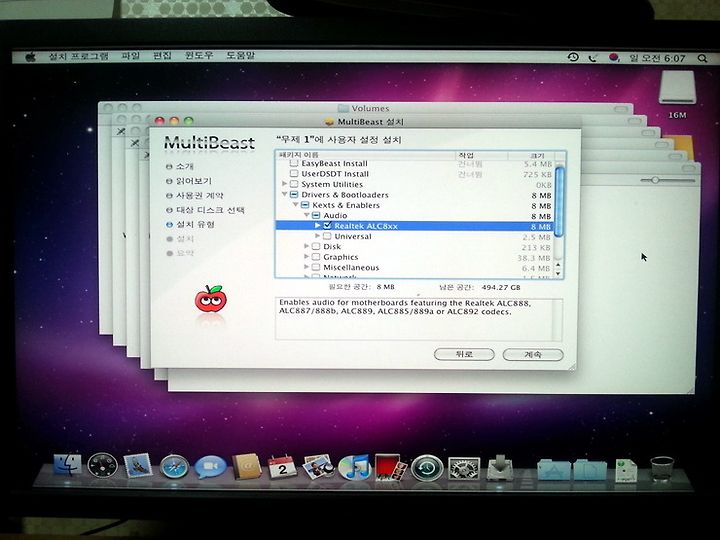Toggle the Audio checkbox
Image resolution: width=720 pixels, height=540 pixels.
(316, 216)
